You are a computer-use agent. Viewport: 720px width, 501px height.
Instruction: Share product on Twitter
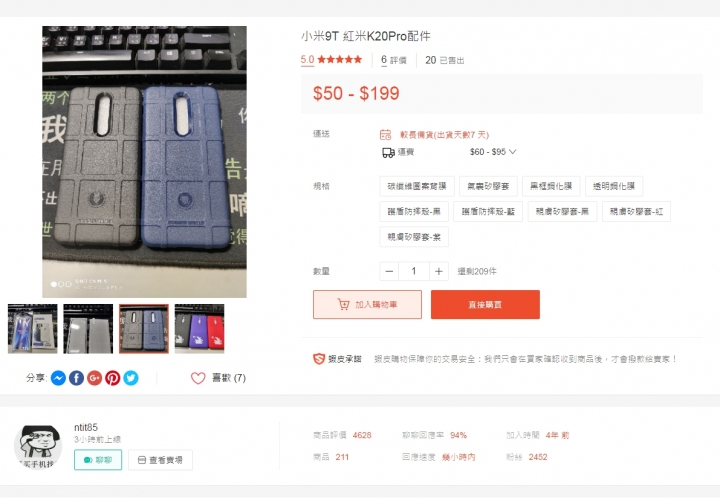pos(131,378)
